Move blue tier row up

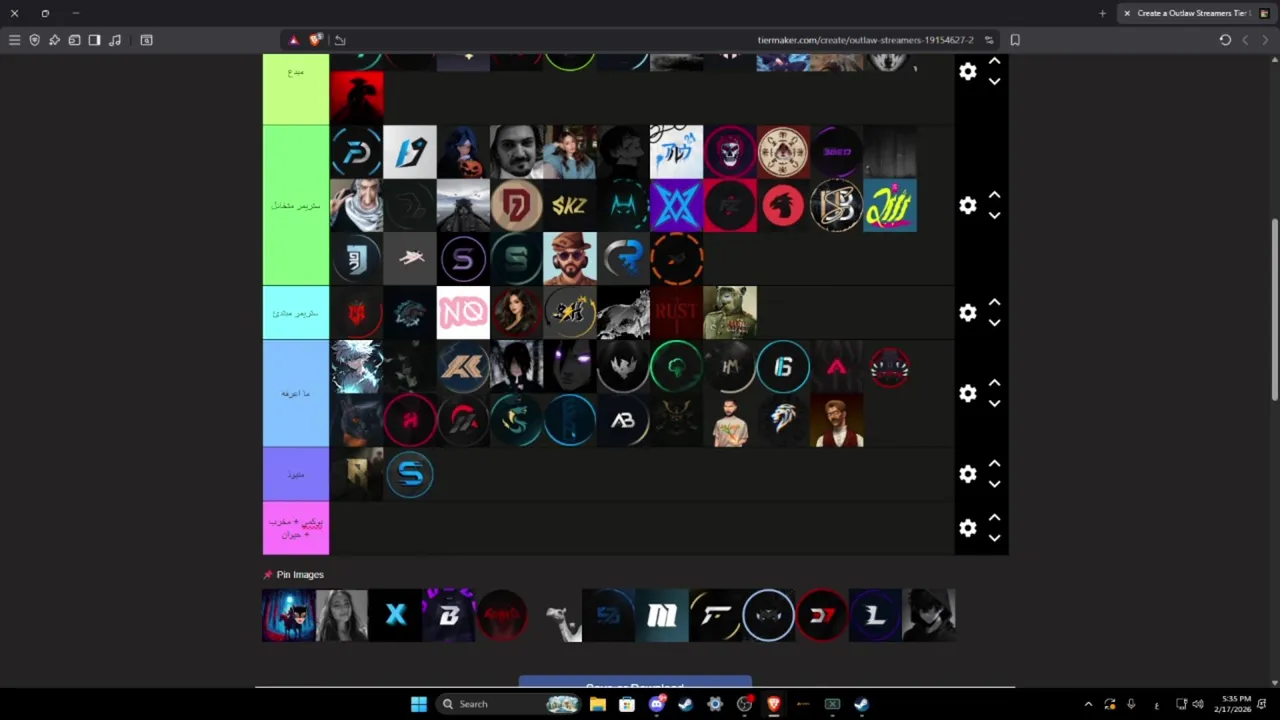(994, 383)
